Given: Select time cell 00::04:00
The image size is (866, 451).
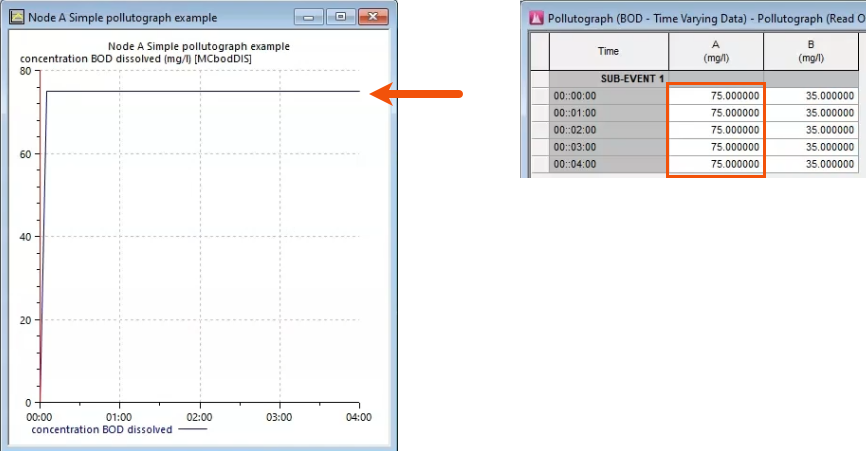Looking at the screenshot, I should pyautogui.click(x=609, y=165).
